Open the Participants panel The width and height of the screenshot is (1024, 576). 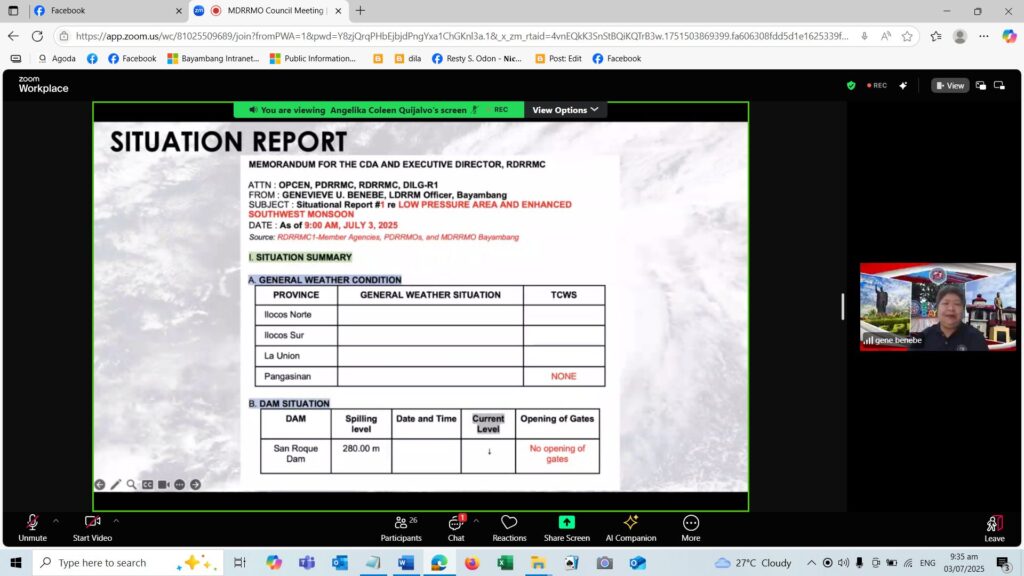401,528
